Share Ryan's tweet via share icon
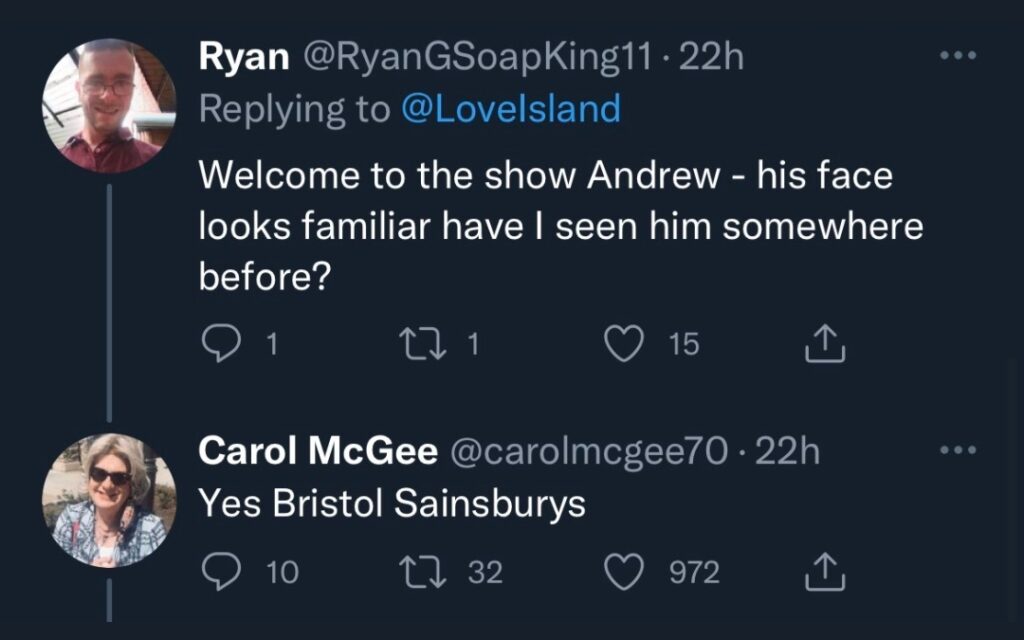 coord(825,344)
